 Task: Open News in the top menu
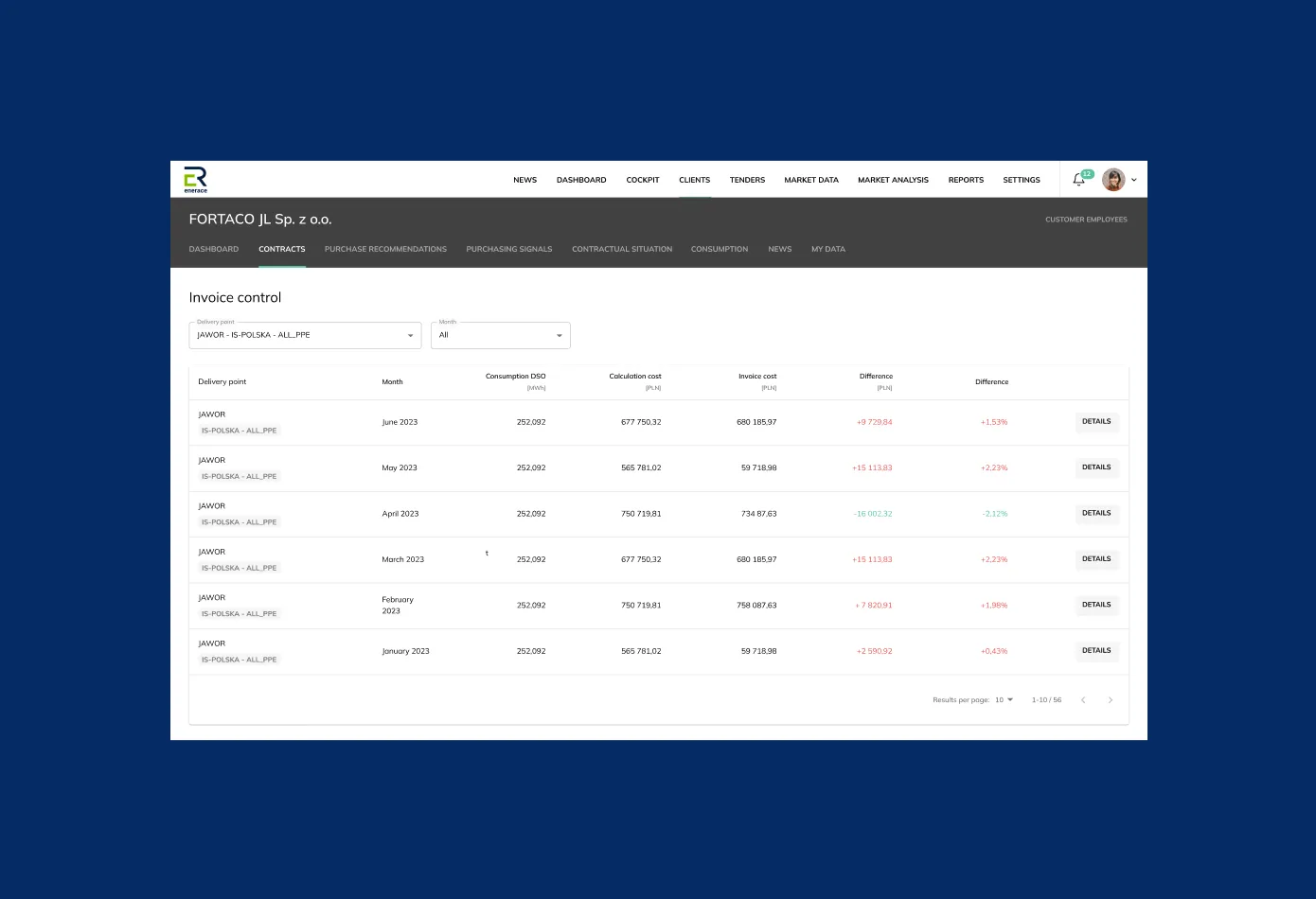525,180
